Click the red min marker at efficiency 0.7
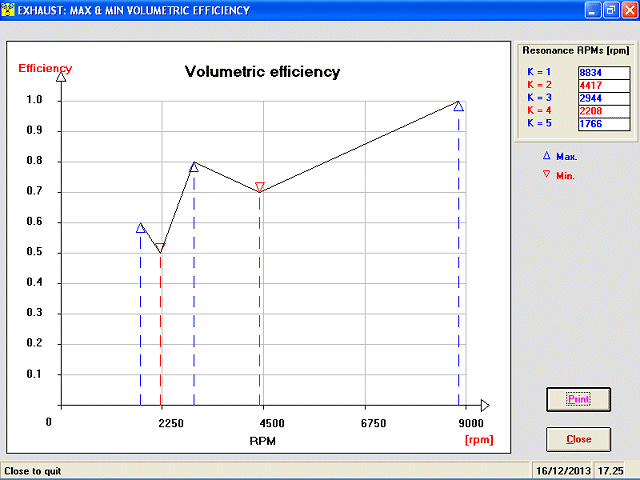 260,187
